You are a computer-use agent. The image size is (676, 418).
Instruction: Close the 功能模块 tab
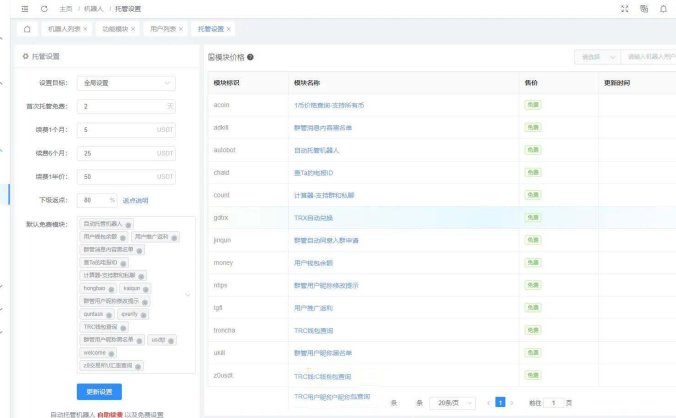(133, 29)
